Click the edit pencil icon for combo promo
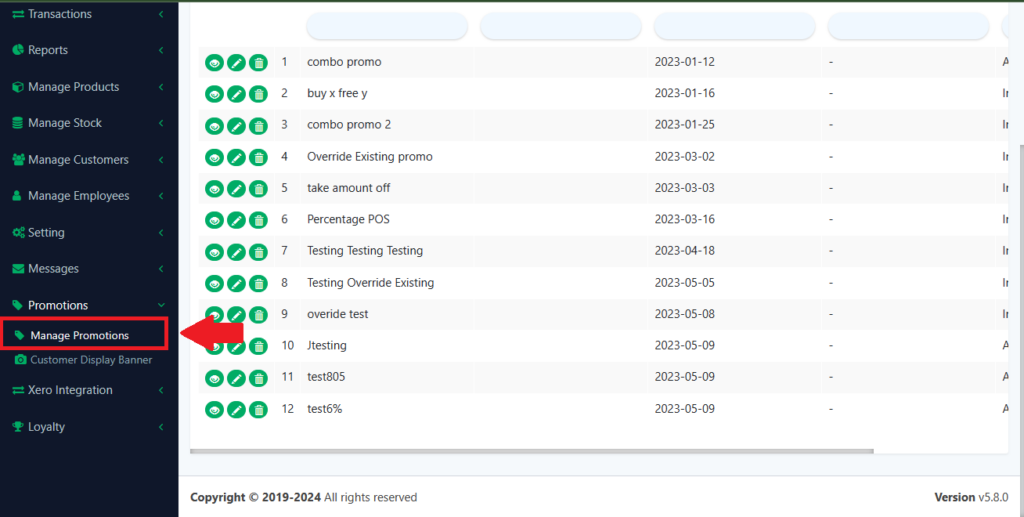 (x=236, y=63)
